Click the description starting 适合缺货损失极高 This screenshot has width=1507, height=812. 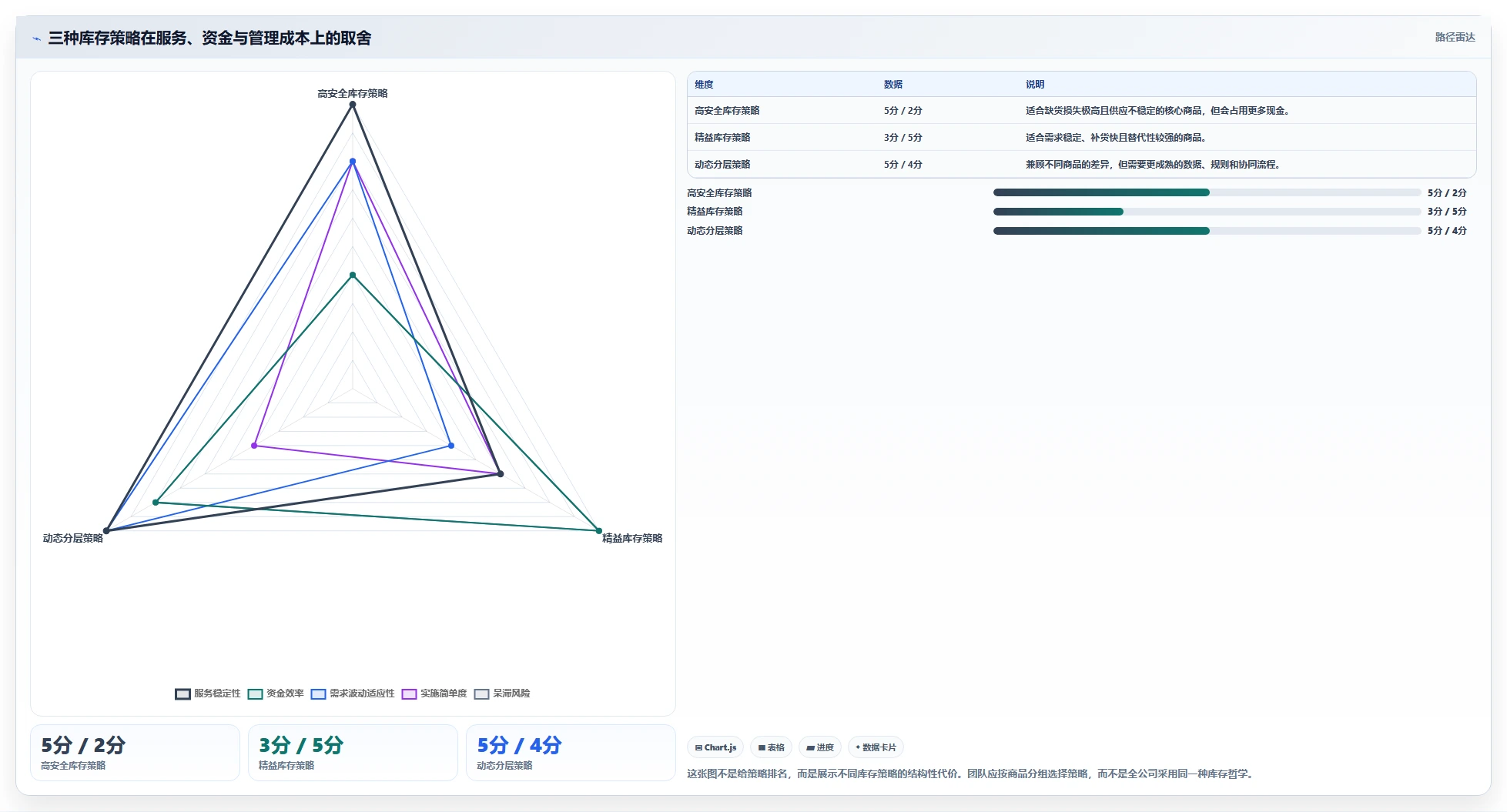click(1158, 111)
